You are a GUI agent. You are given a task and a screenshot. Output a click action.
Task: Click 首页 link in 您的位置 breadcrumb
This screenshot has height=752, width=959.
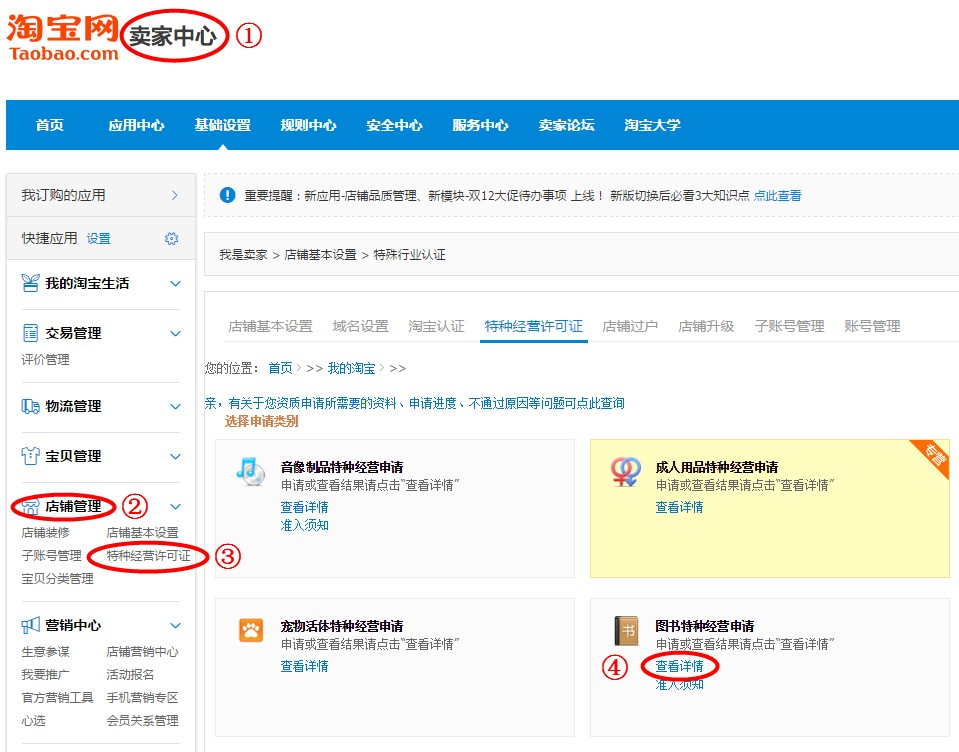[281, 368]
